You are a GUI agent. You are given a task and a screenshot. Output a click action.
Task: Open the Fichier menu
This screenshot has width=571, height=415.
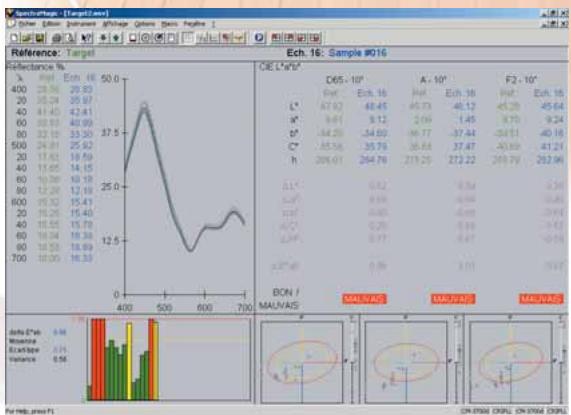coord(27,24)
